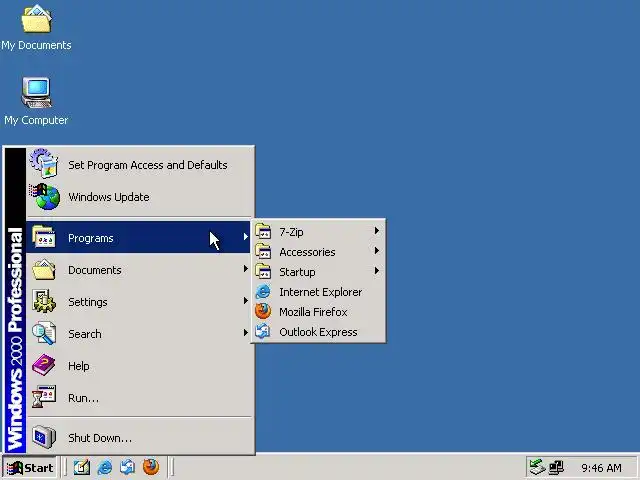Click the Mozilla Firefox icon in Programs submenu

click(263, 311)
